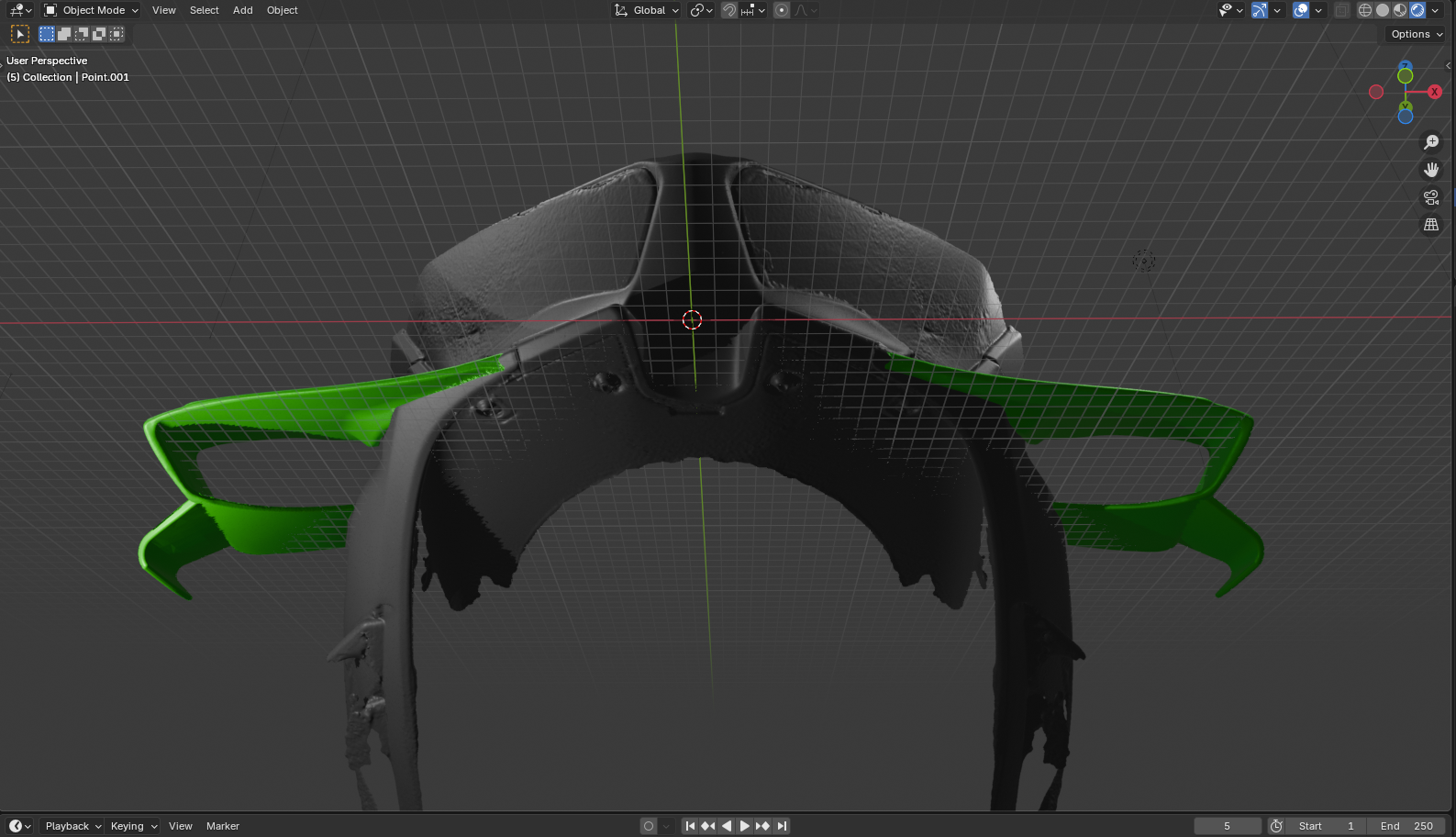Open the Keying popover
The image size is (1456, 837).
[133, 826]
